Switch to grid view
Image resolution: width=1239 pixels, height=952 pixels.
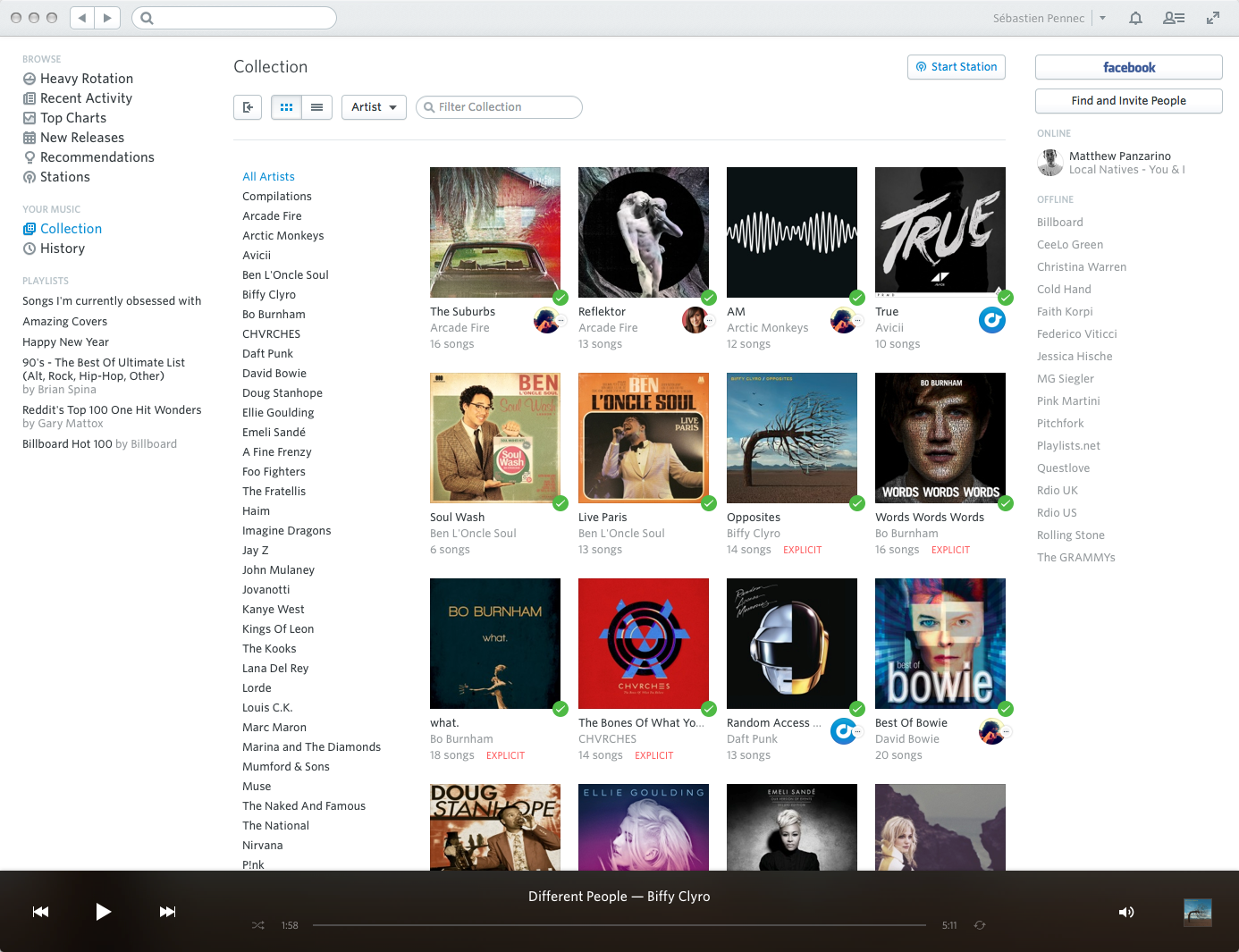[x=286, y=107]
